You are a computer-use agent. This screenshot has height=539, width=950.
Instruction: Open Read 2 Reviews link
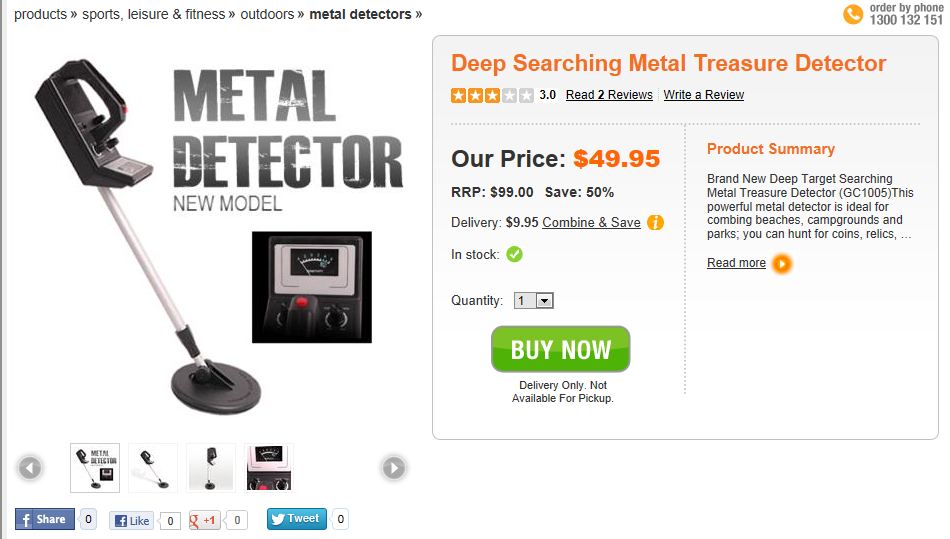tap(609, 95)
